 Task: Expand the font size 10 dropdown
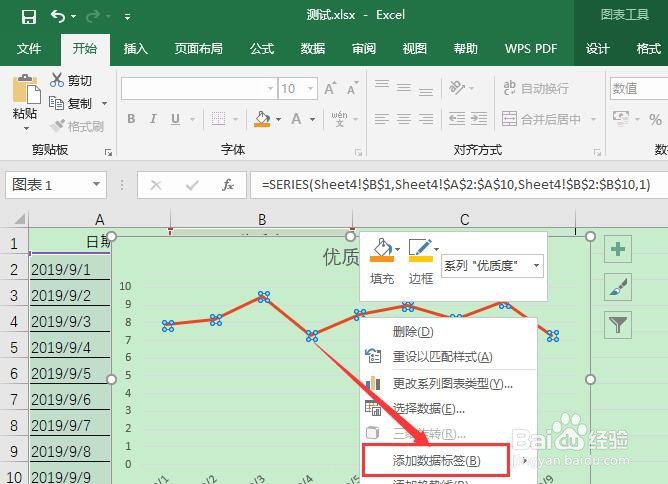pos(310,89)
